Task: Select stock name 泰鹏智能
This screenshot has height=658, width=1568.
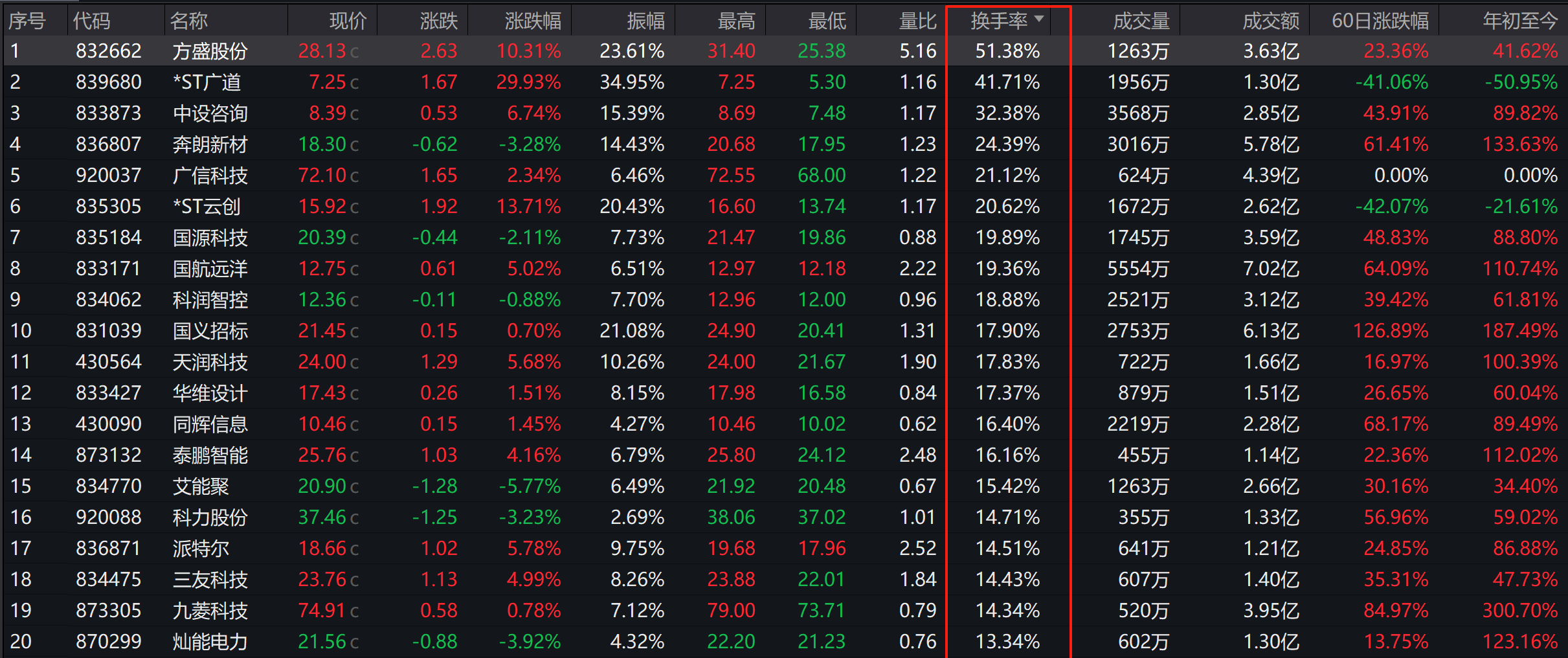Action: (x=210, y=455)
